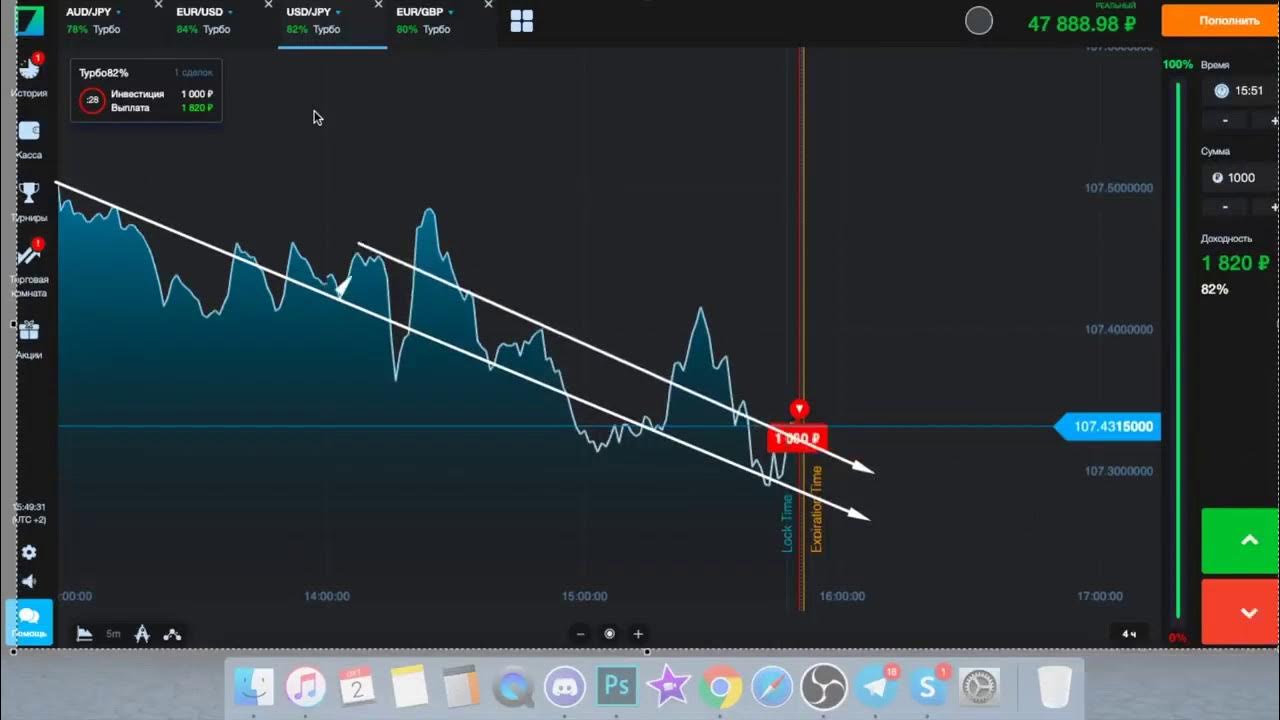
Task: Open iMovie from the Dock
Action: [668, 687]
